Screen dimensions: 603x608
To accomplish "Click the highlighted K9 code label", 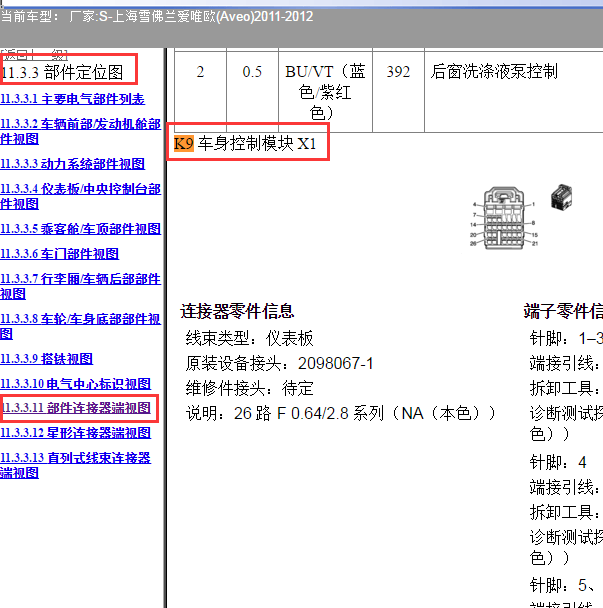I will click(183, 144).
